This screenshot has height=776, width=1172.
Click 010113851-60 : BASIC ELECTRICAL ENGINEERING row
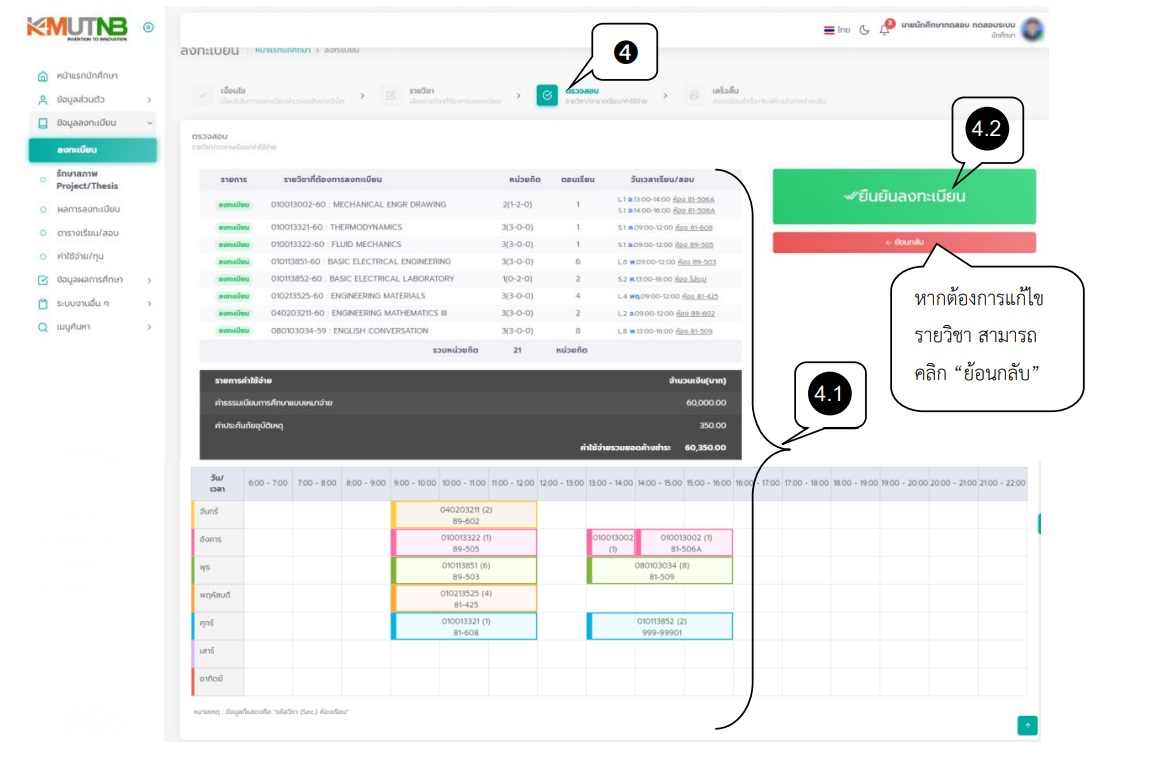(x=471, y=262)
